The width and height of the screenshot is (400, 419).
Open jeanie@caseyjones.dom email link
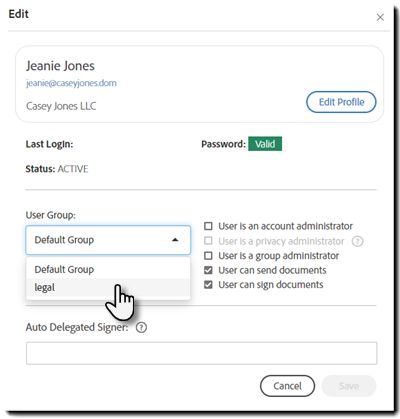pos(71,83)
